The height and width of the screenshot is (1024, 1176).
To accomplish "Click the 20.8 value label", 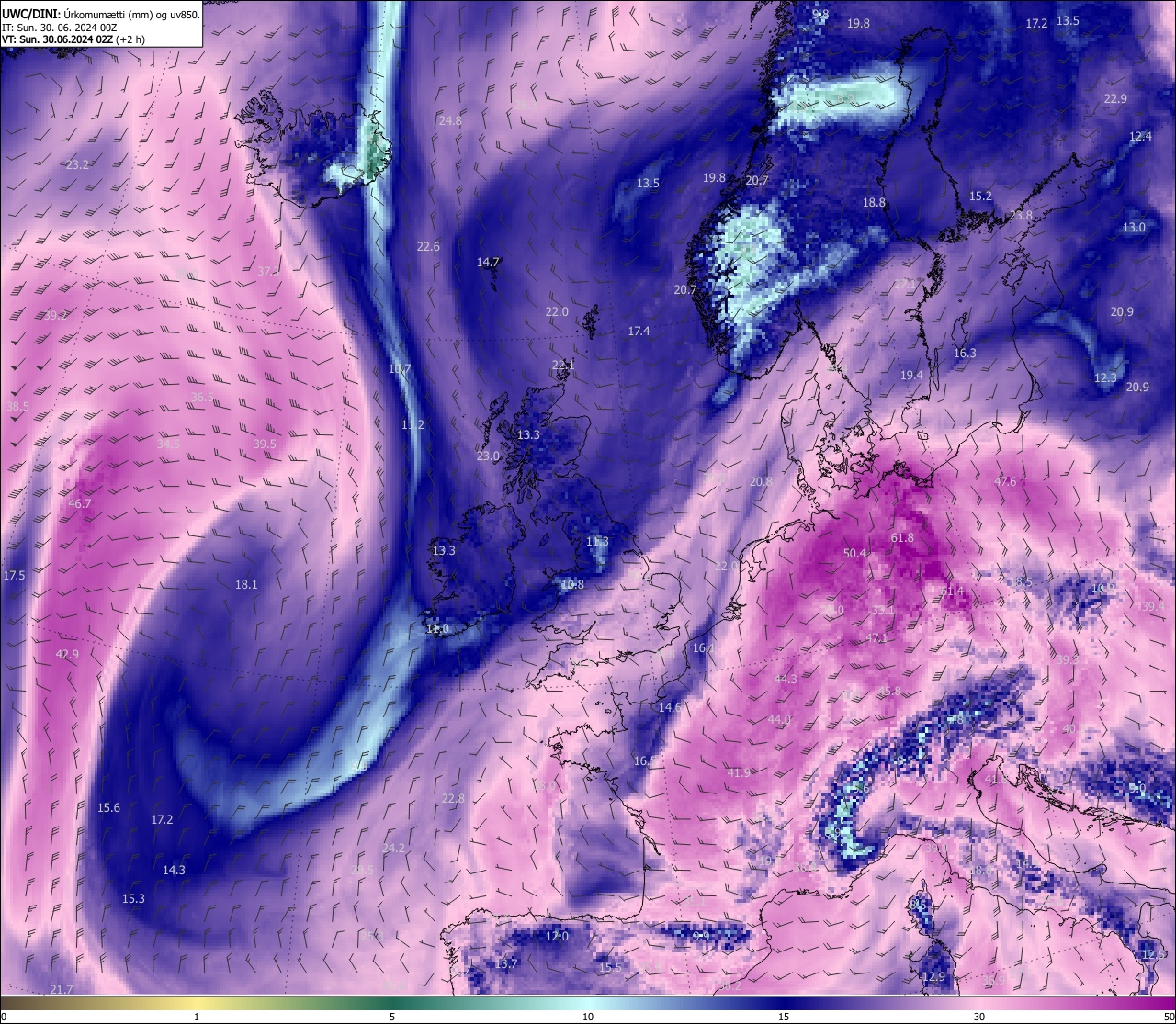I will pyautogui.click(x=761, y=481).
